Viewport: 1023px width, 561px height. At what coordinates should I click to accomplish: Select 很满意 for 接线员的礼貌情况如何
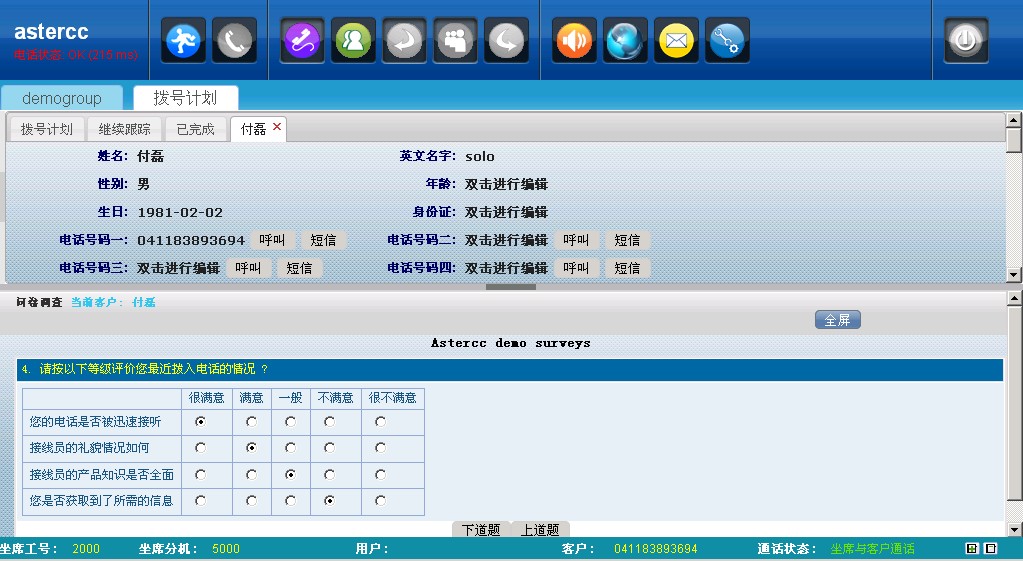(201, 448)
